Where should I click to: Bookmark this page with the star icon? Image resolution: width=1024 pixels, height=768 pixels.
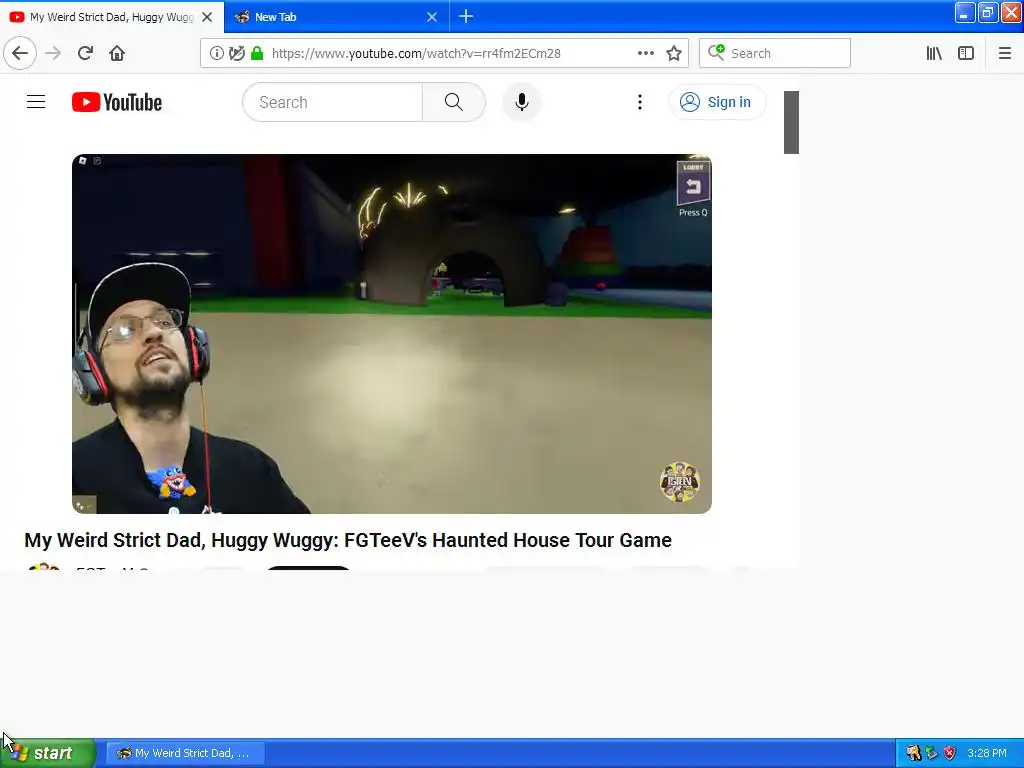[674, 53]
